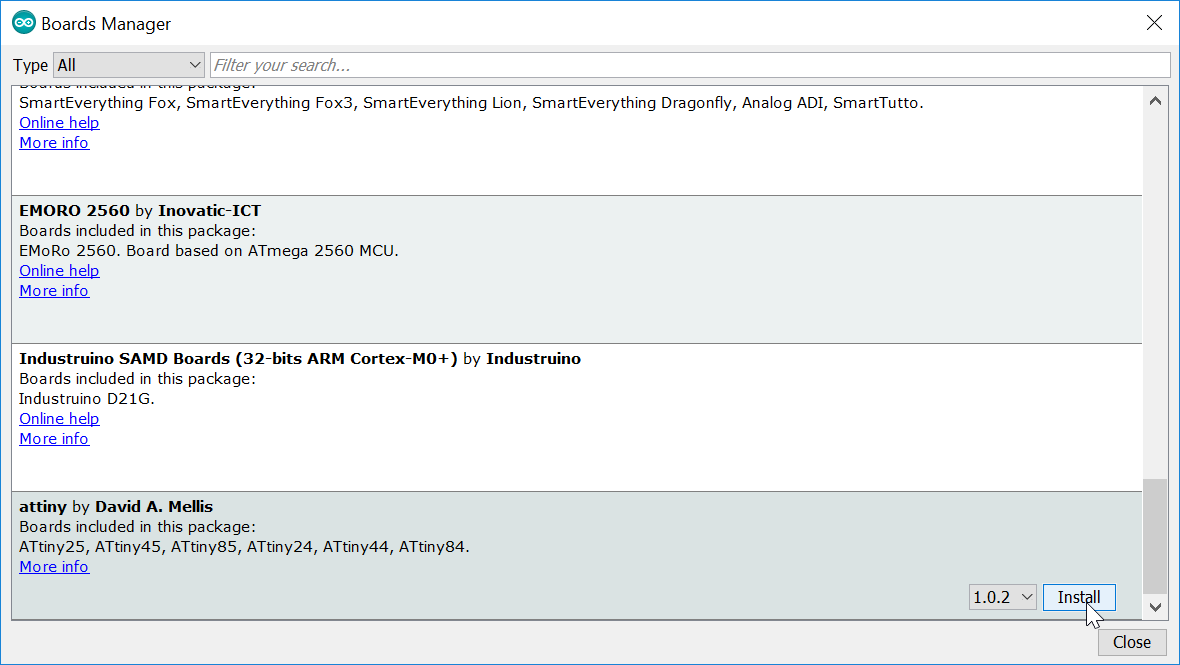Click the scrollbar up arrow

pyautogui.click(x=1155, y=101)
